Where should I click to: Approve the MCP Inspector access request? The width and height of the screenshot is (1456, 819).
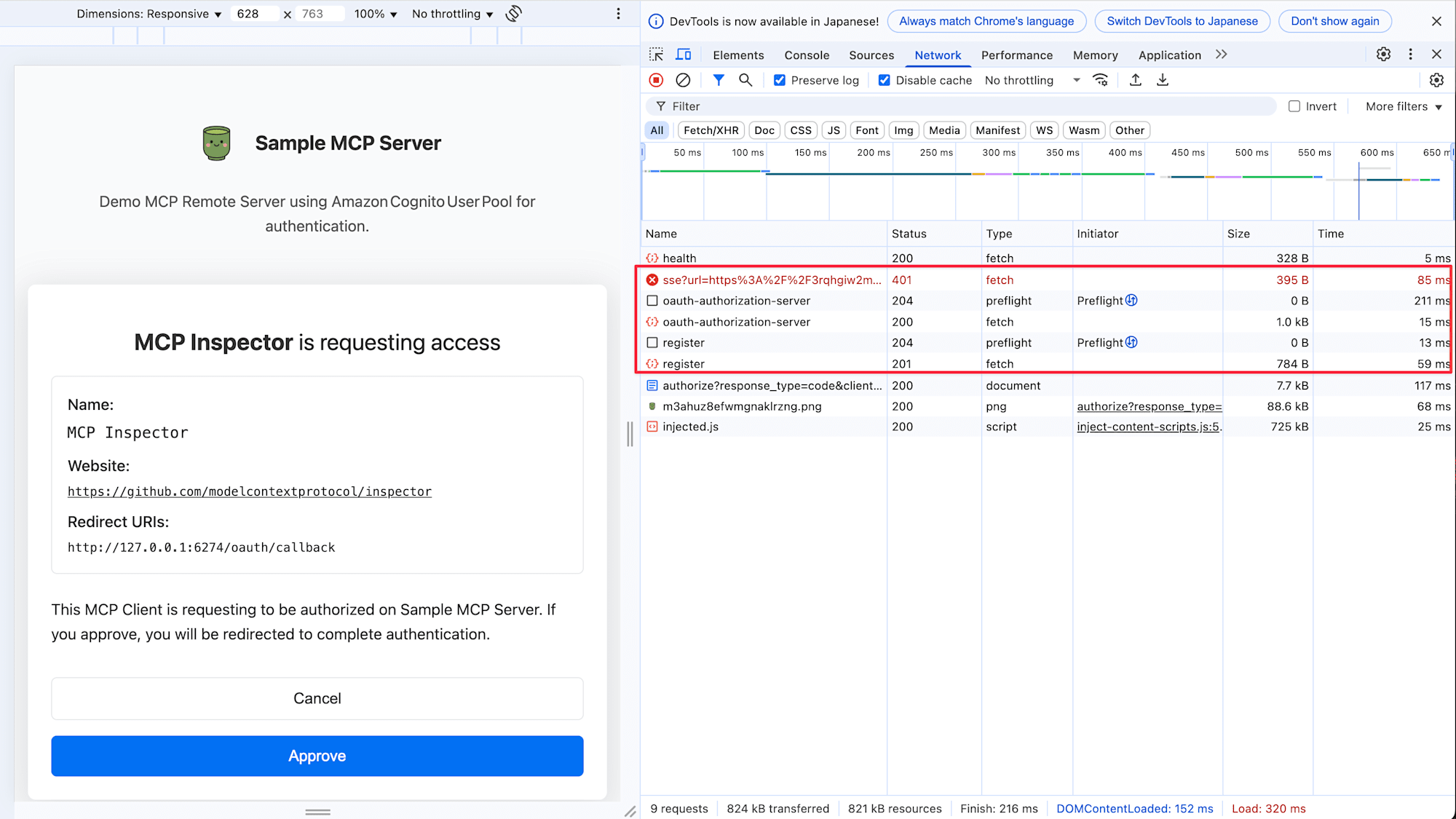click(x=317, y=756)
